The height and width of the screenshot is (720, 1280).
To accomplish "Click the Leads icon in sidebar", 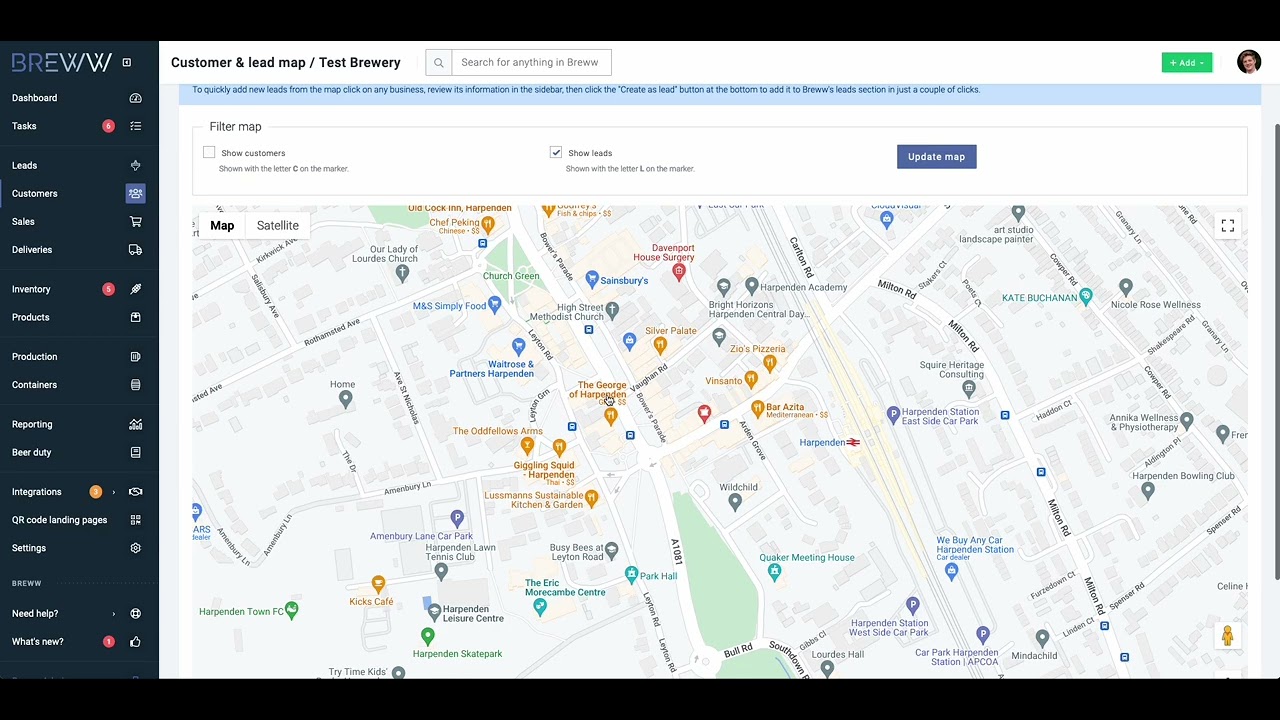I will coord(135,166).
